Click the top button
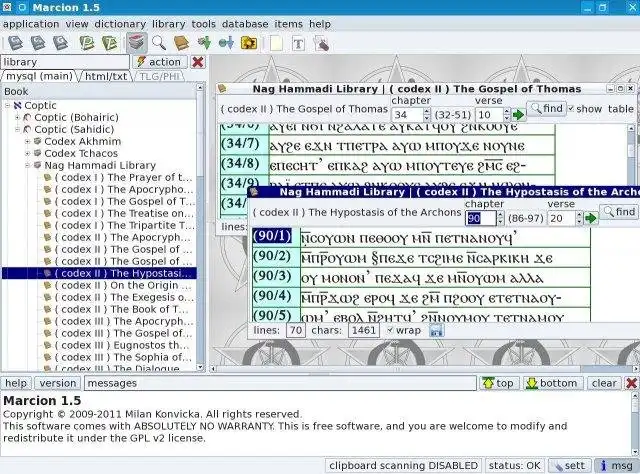The width and height of the screenshot is (640, 474). click(x=498, y=383)
